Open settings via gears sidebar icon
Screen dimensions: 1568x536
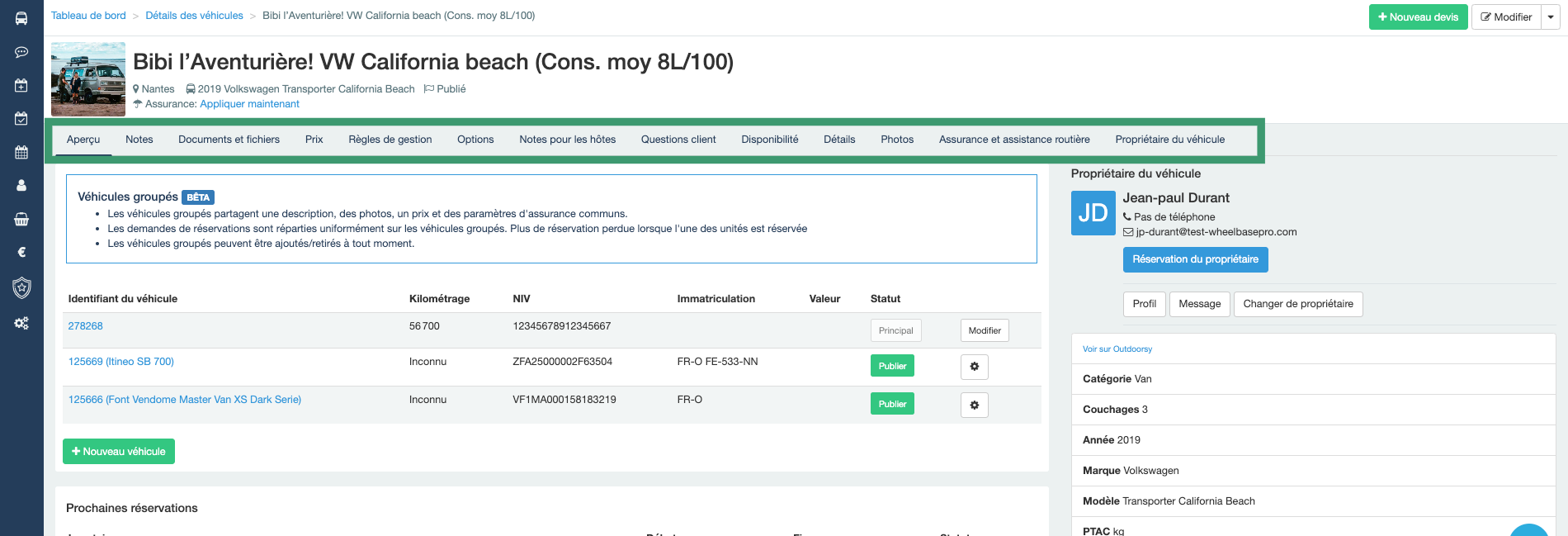[x=21, y=323]
